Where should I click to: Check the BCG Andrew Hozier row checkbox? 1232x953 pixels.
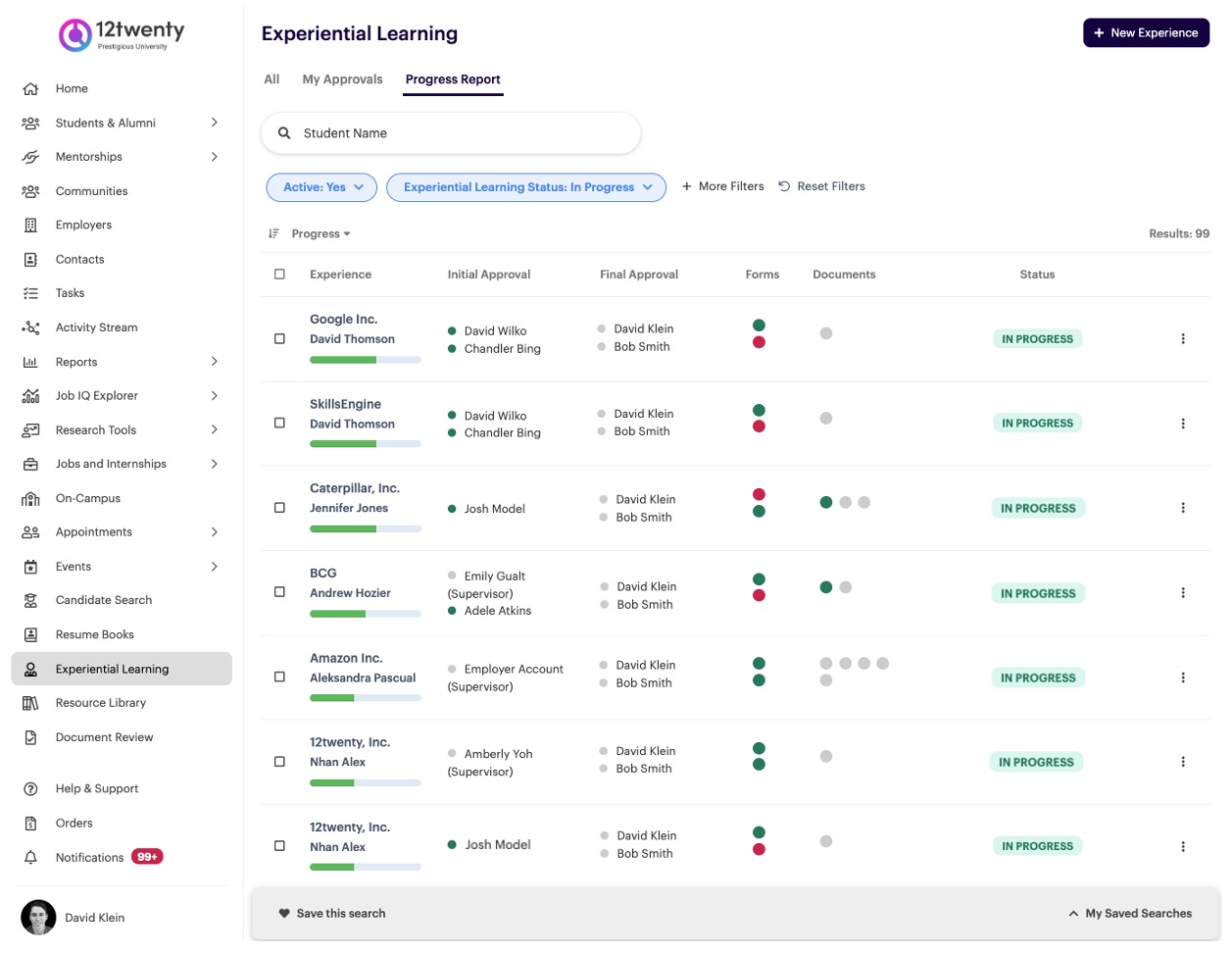[x=279, y=592]
